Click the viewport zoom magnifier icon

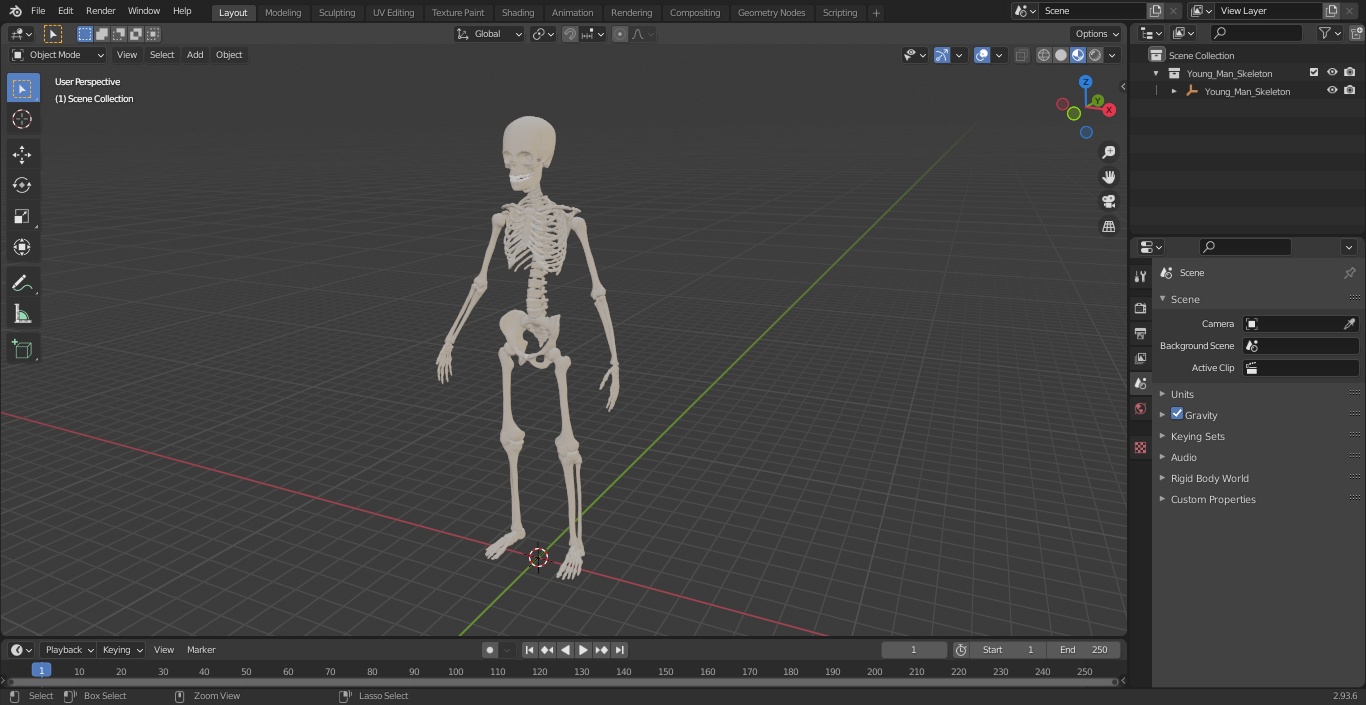click(x=1108, y=152)
